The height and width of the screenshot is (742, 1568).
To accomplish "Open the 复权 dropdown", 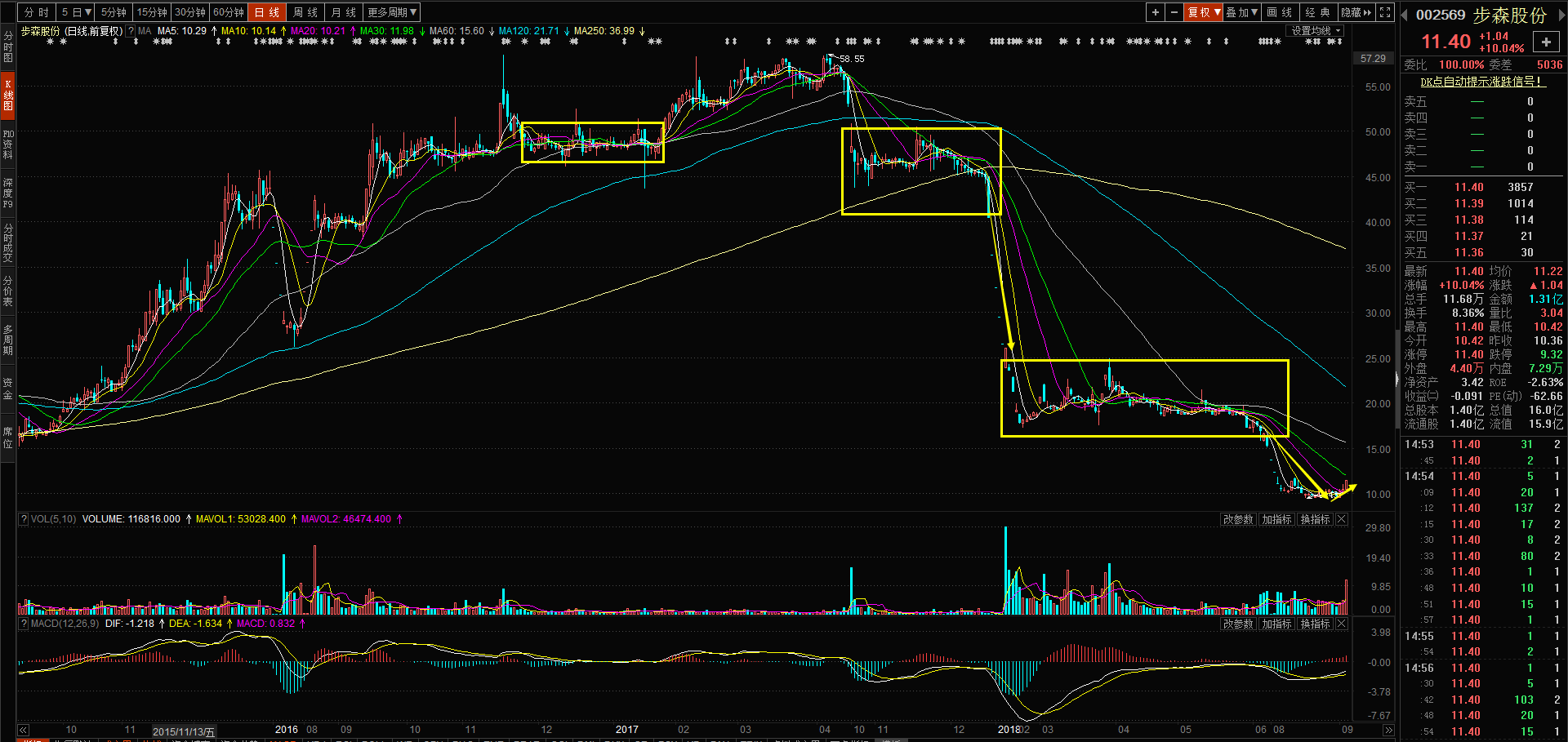I will point(1204,12).
